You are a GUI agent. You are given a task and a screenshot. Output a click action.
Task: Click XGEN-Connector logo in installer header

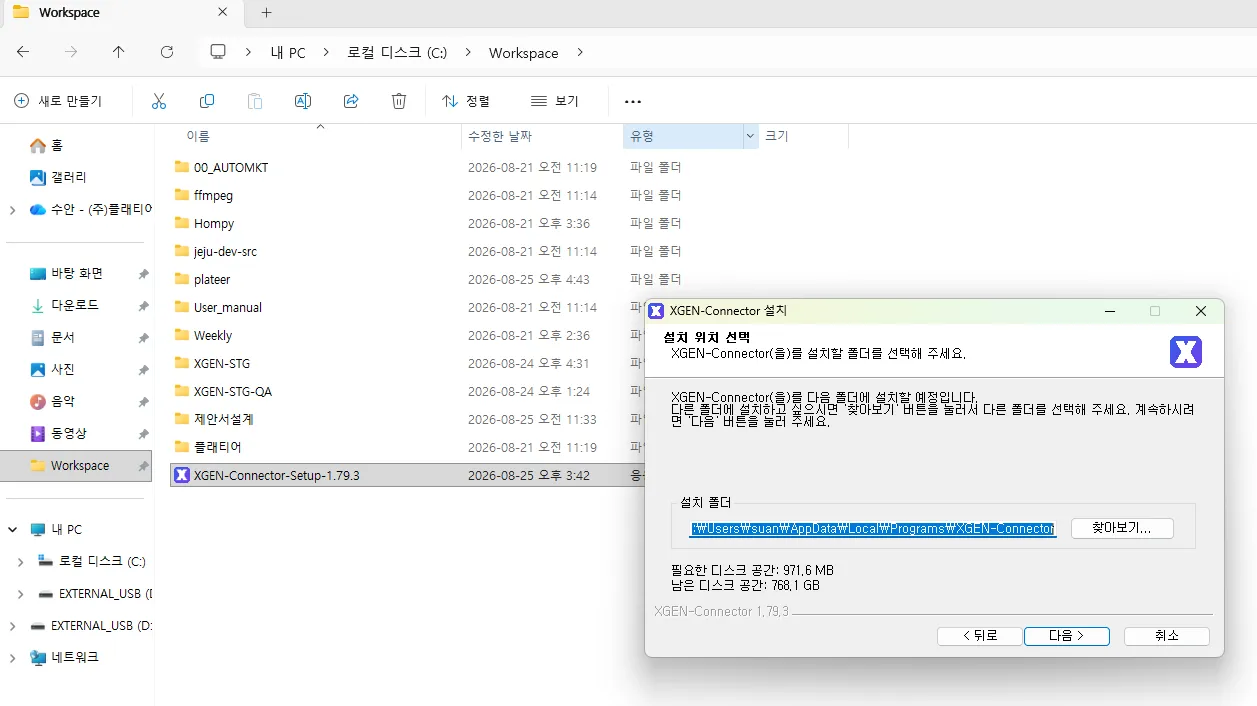(1185, 352)
